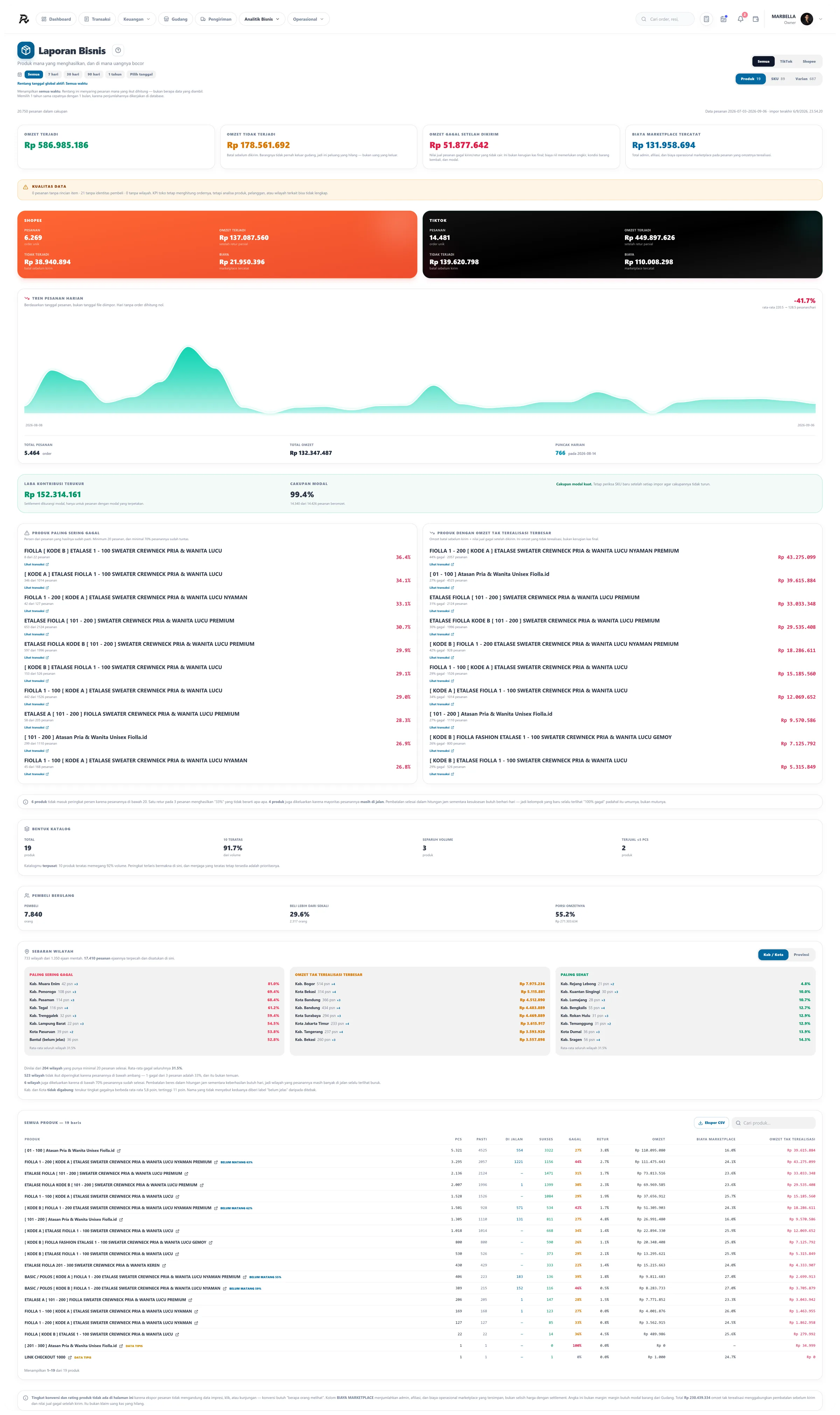Expand the Analitik Bisnis dropdown
Image resolution: width=840 pixels, height=1415 pixels.
click(261, 19)
